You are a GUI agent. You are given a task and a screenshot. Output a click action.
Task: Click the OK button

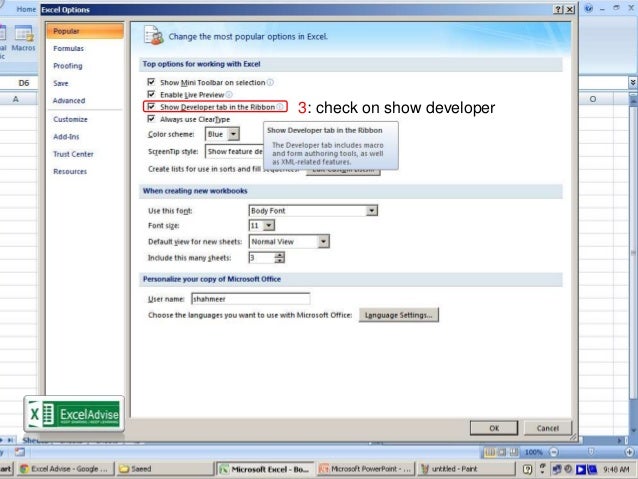click(494, 428)
